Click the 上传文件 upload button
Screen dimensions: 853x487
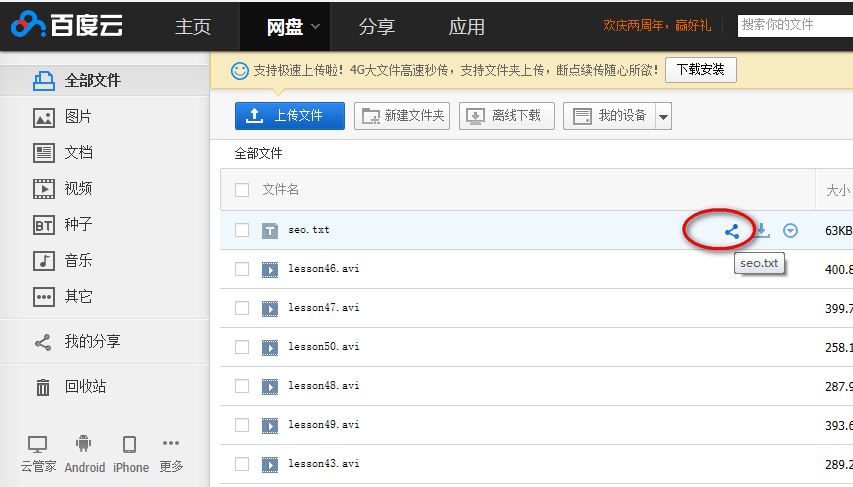point(289,116)
